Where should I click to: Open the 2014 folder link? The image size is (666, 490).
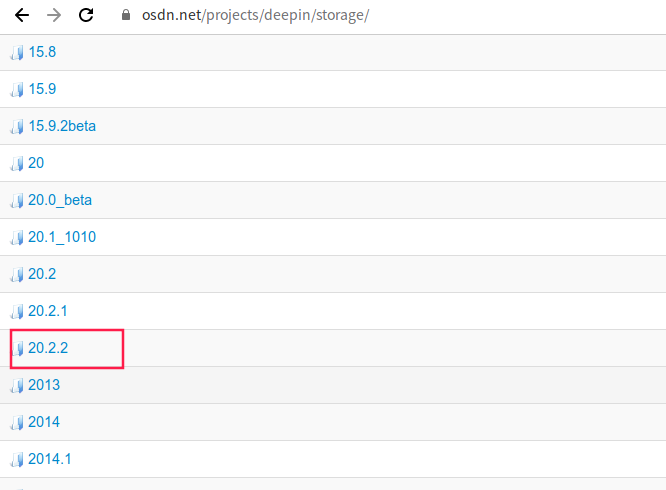(44, 422)
